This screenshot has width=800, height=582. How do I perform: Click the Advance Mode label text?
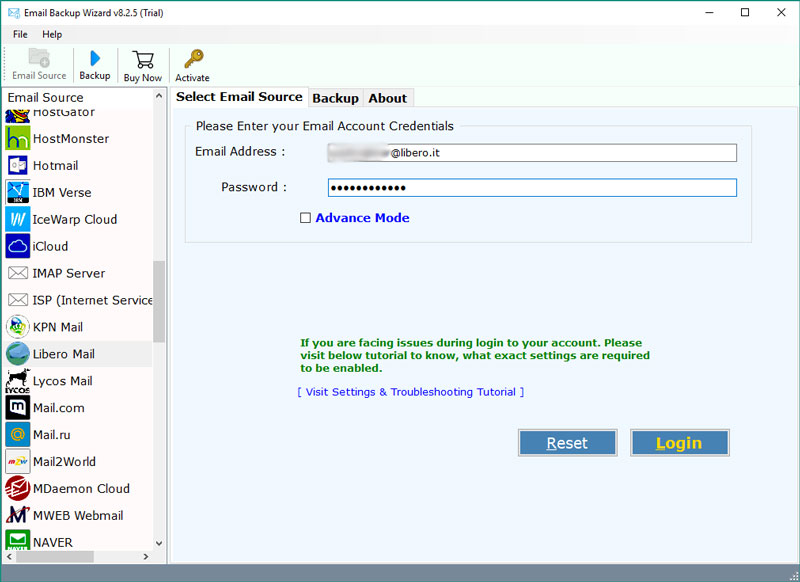pos(362,218)
